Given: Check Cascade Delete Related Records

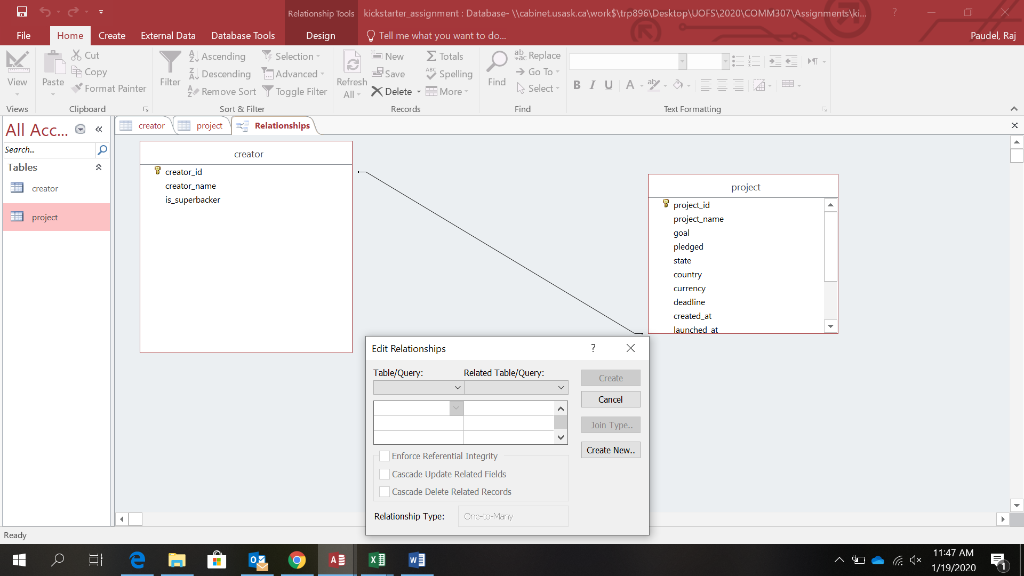Looking at the screenshot, I should [x=385, y=492].
